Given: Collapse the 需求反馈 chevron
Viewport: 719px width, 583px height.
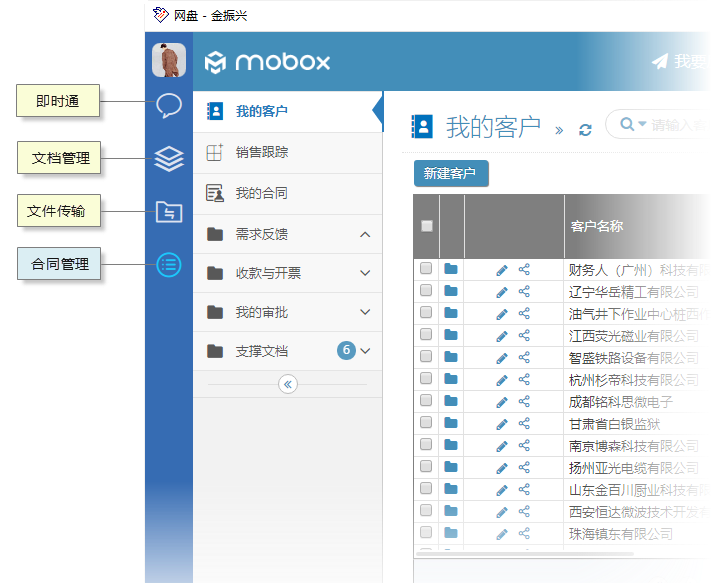Looking at the screenshot, I should (x=365, y=234).
